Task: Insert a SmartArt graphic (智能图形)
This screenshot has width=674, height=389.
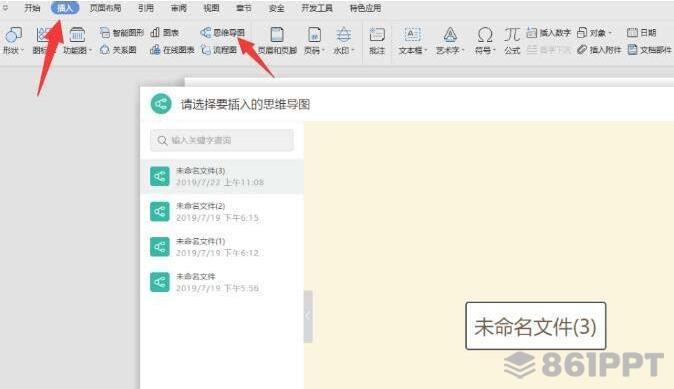Action: [x=122, y=33]
